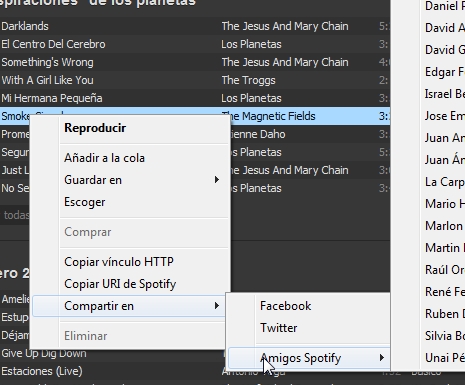Open the Amigos Spotify submenu
This screenshot has height=385, width=465.
click(300, 358)
